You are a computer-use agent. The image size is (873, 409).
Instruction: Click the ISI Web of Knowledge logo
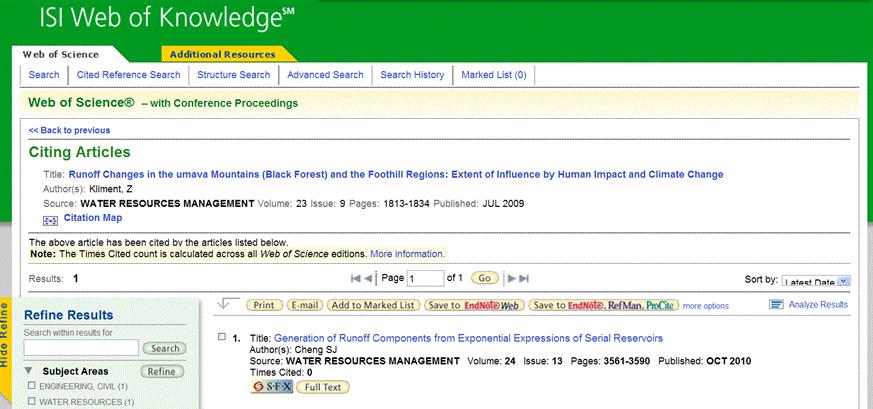click(166, 18)
